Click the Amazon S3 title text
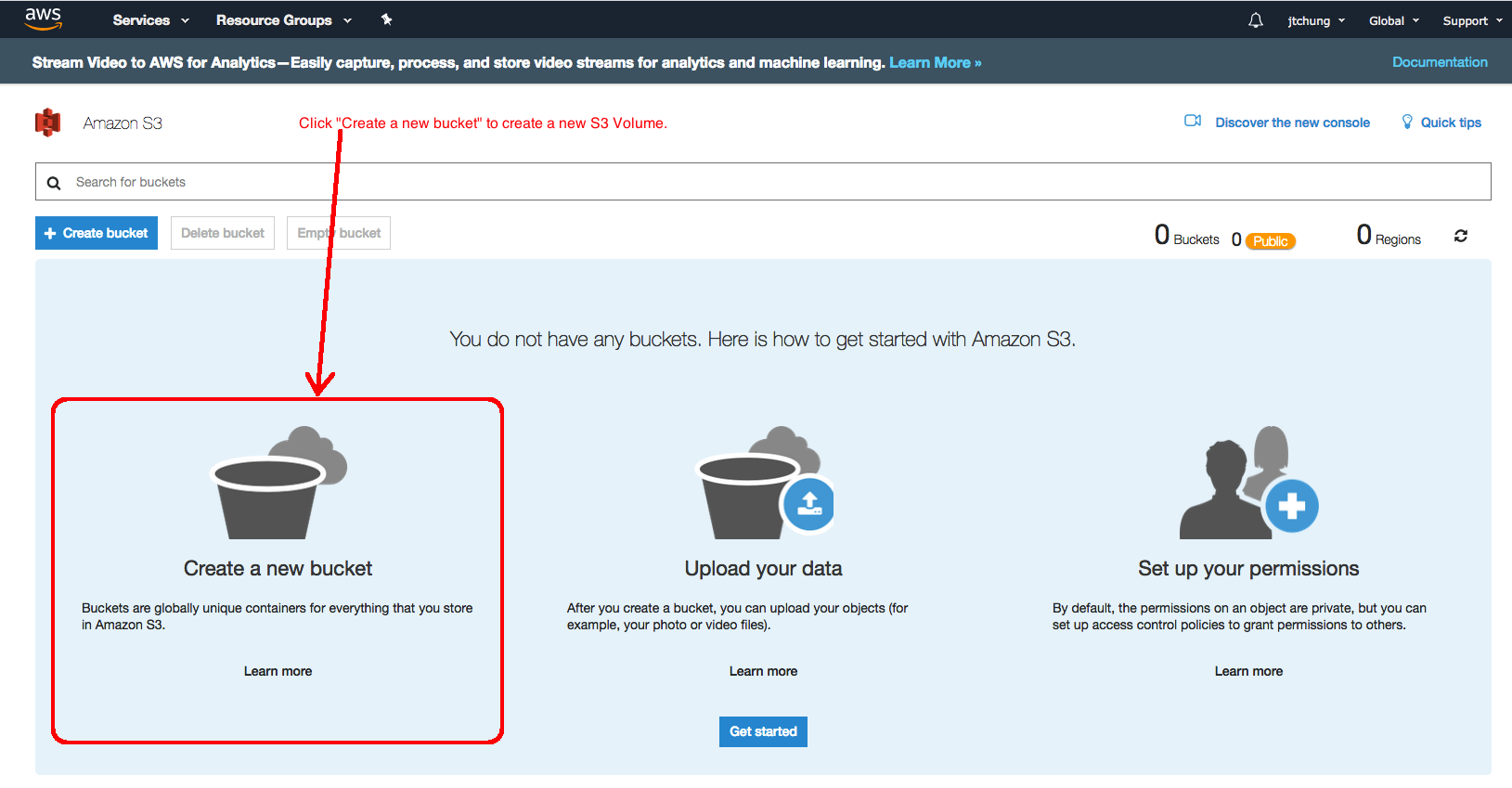The height and width of the screenshot is (788, 1512). tap(123, 123)
